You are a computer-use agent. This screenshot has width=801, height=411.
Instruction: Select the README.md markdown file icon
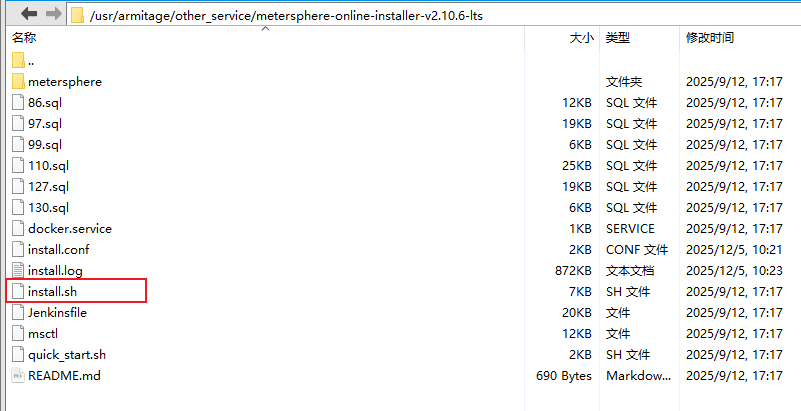click(18, 375)
